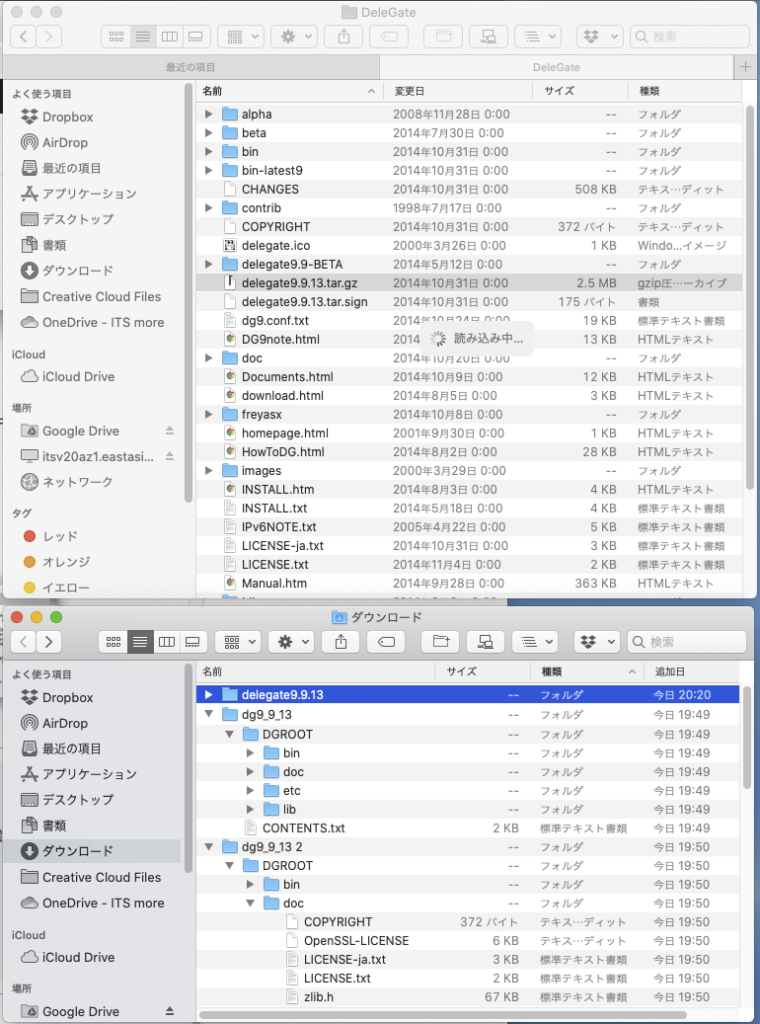
Task: Click the back arrow in the ダウンロード window
Action: pyautogui.click(x=24, y=641)
